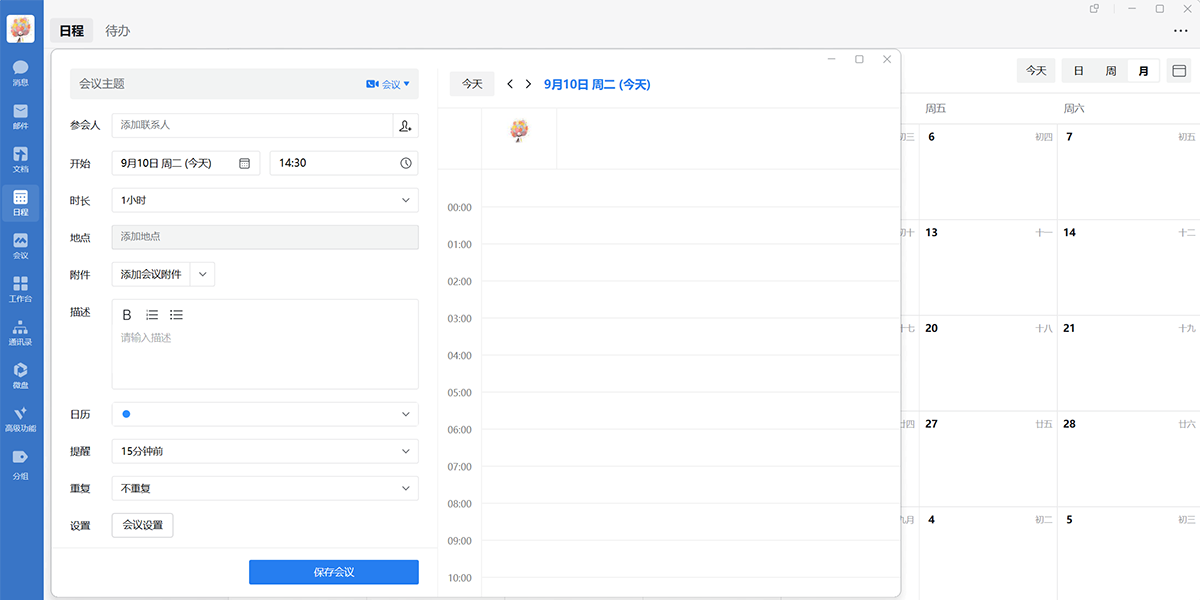This screenshot has width=1200, height=600.
Task: Click the bold B icon in description
Action: (x=127, y=315)
